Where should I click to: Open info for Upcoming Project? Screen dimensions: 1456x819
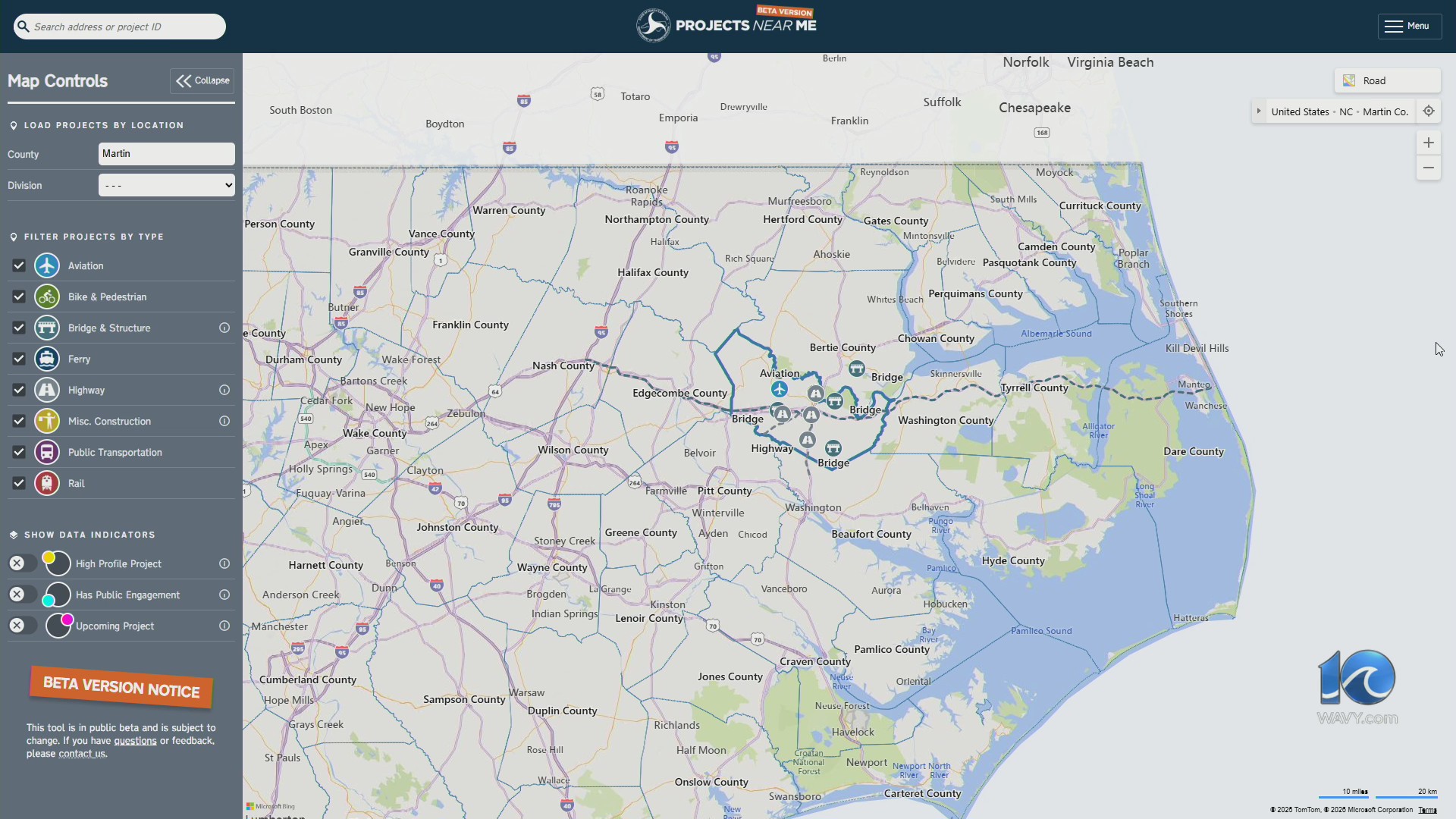coord(224,626)
